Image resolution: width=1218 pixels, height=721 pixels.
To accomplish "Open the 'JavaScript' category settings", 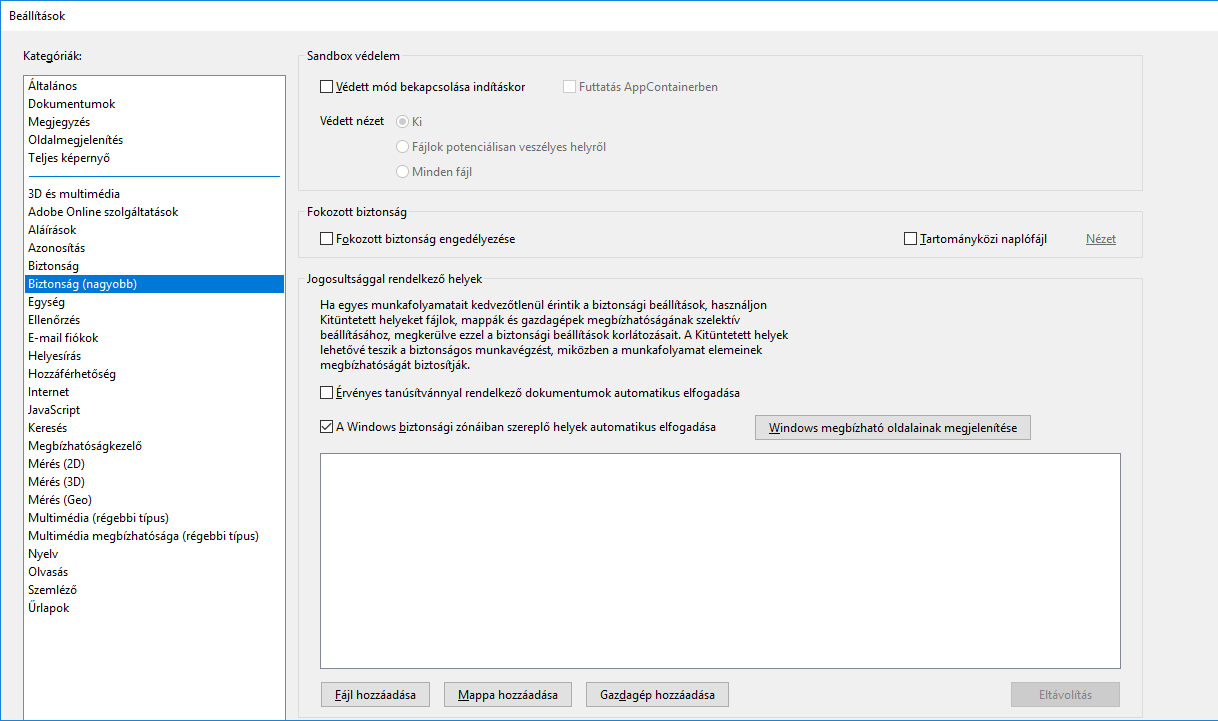I will 54,410.
